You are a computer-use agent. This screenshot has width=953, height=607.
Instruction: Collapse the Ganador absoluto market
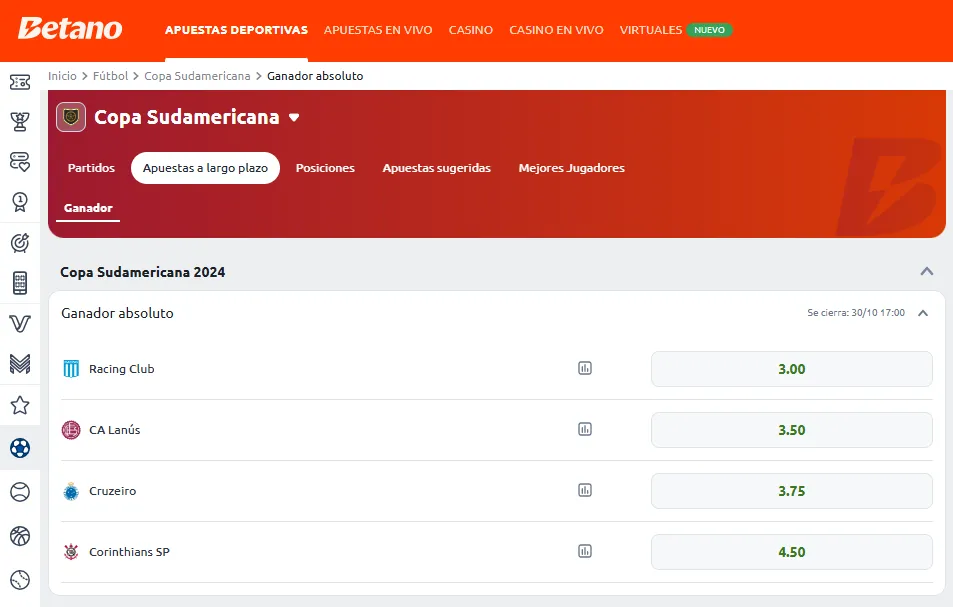pyautogui.click(x=922, y=313)
